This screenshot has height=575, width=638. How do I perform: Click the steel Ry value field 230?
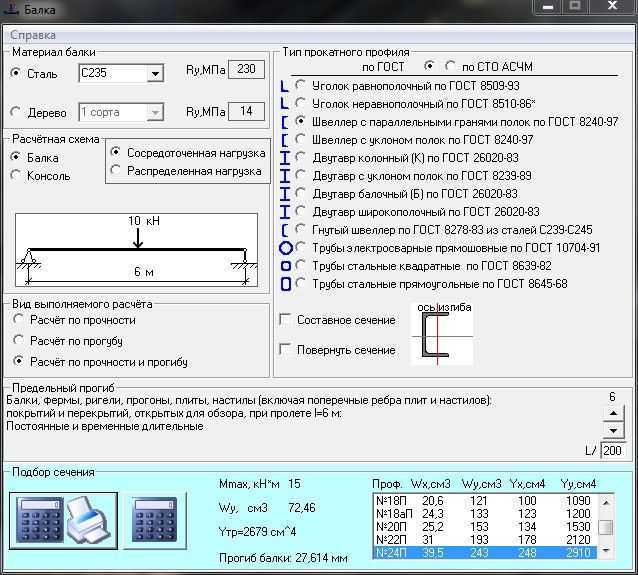(246, 69)
